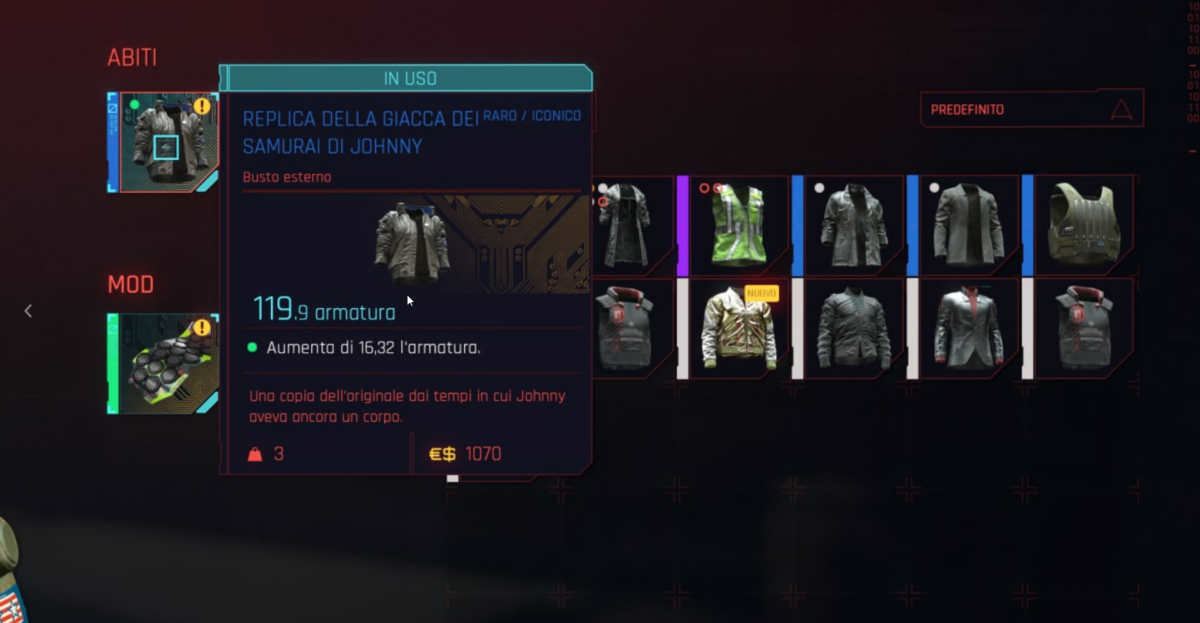Select the dark jacket in blue-bordered slot

coord(853,226)
